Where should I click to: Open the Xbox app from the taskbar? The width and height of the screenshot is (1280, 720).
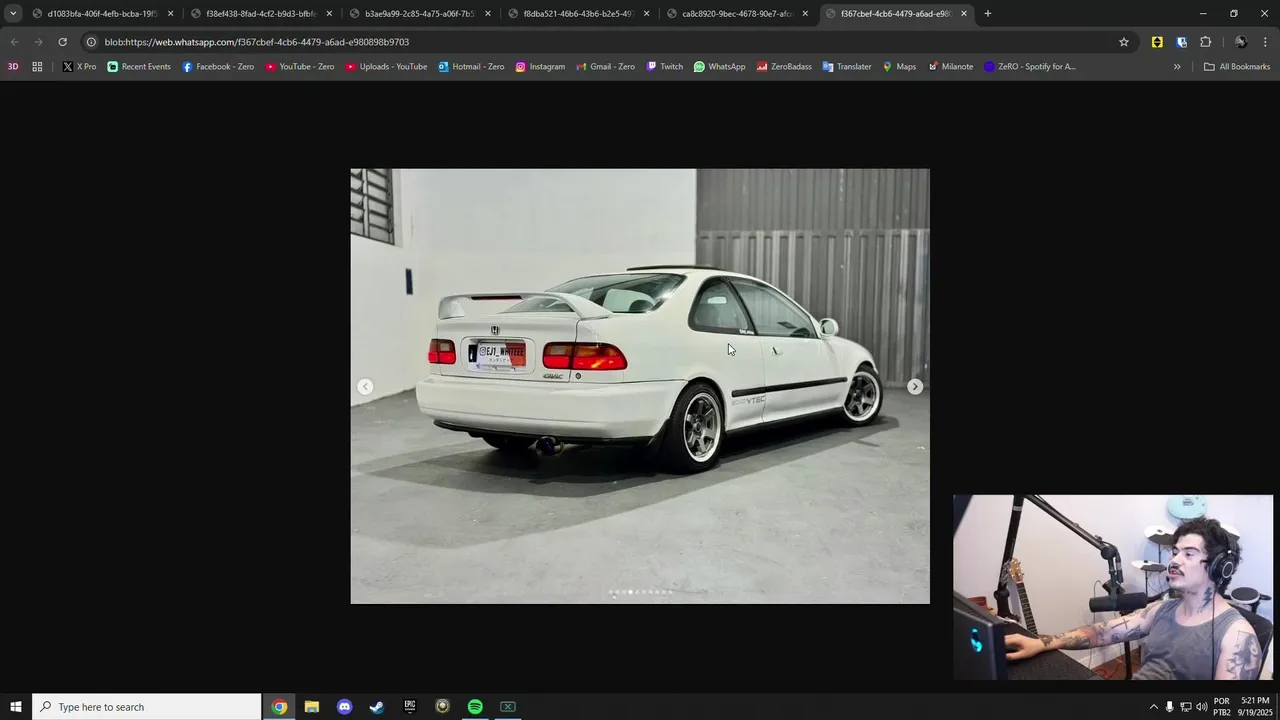click(508, 707)
